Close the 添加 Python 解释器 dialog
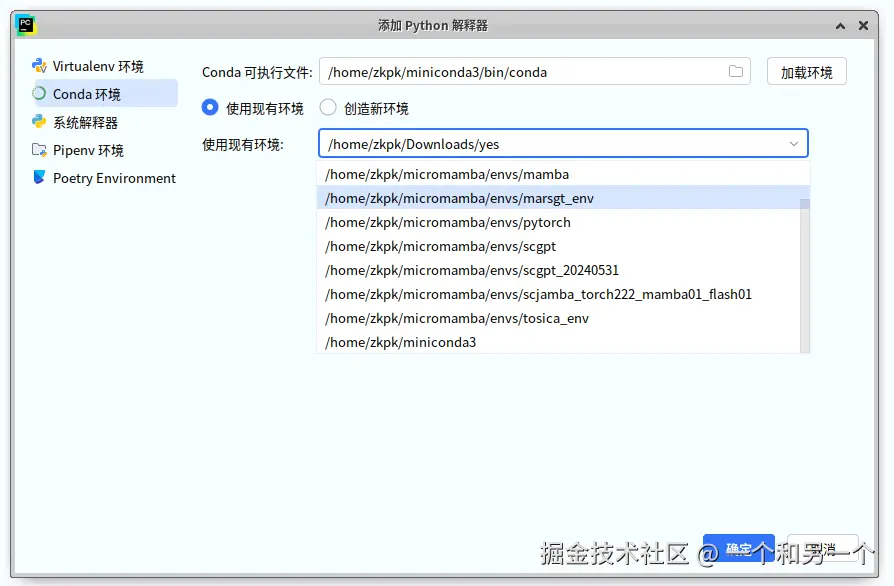Screen dimensions: 894x586 coord(863,26)
